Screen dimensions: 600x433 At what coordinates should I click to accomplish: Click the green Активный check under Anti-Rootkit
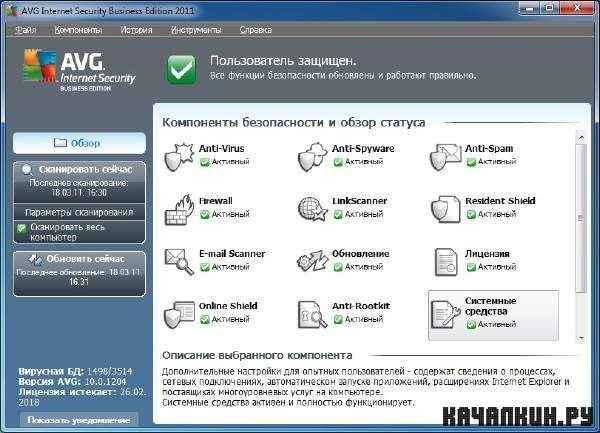pos(338,319)
